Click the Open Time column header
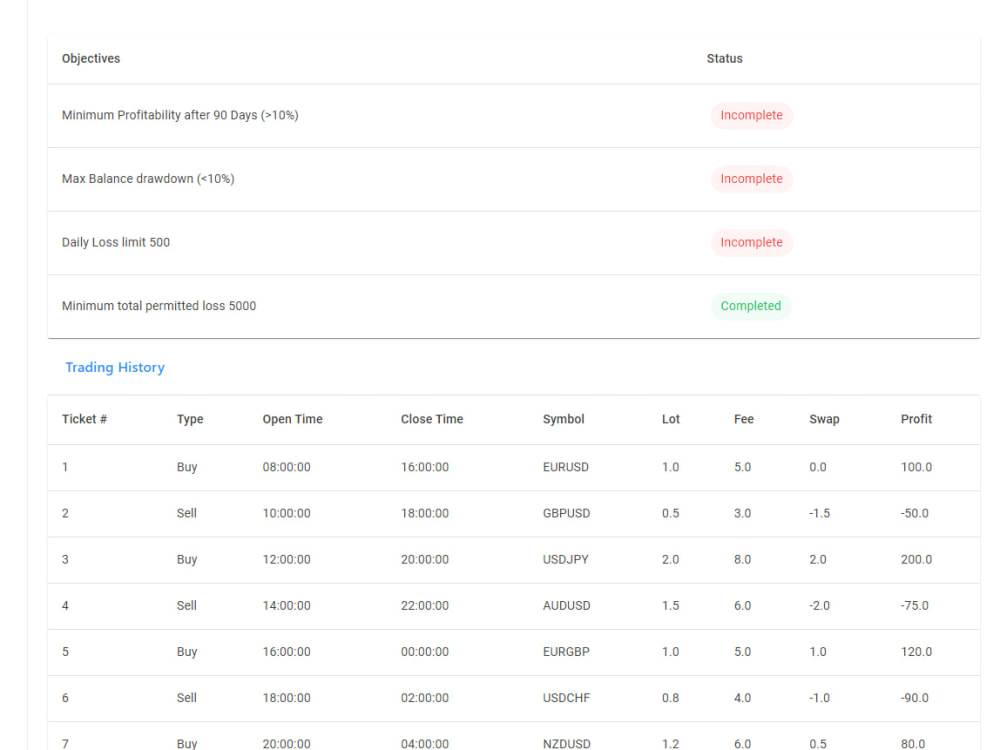 [292, 419]
